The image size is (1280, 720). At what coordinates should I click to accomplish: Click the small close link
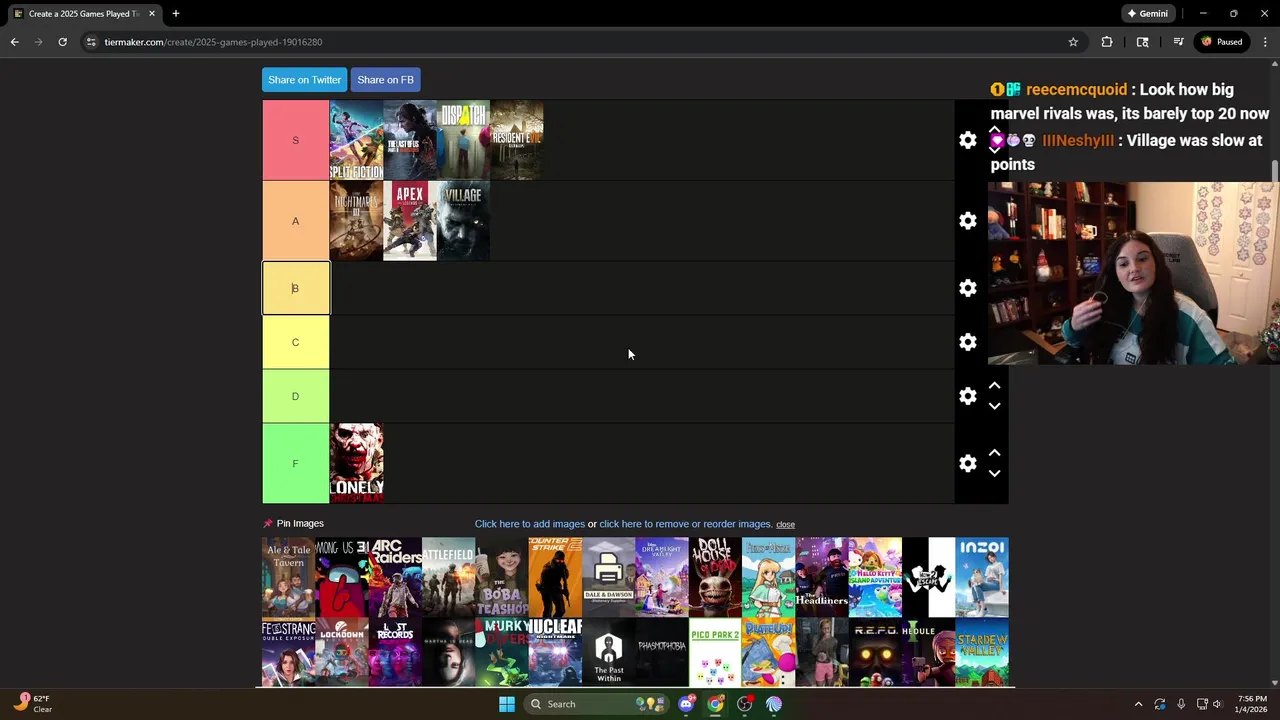[785, 525]
